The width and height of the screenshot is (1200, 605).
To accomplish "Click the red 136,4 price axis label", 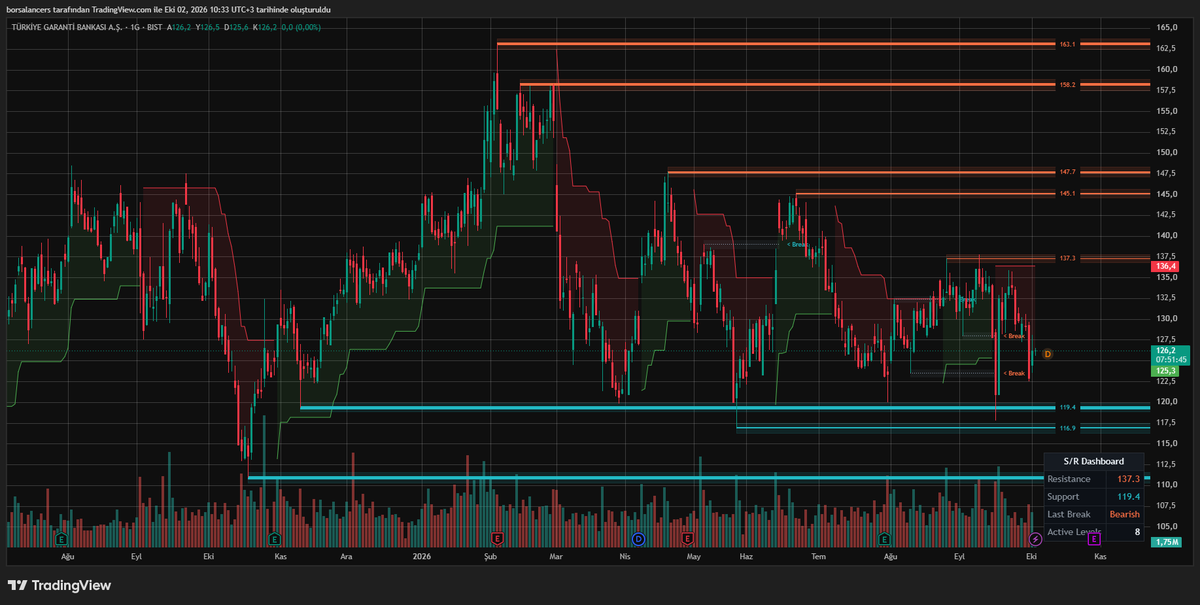I will 1165,267.
